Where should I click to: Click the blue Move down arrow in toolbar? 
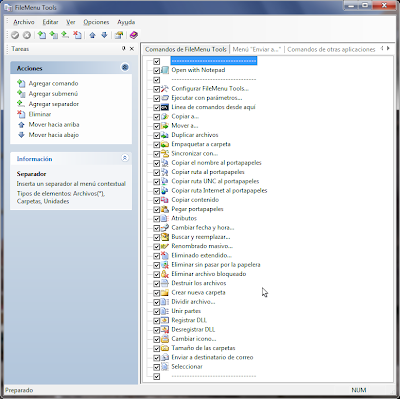coord(104,35)
